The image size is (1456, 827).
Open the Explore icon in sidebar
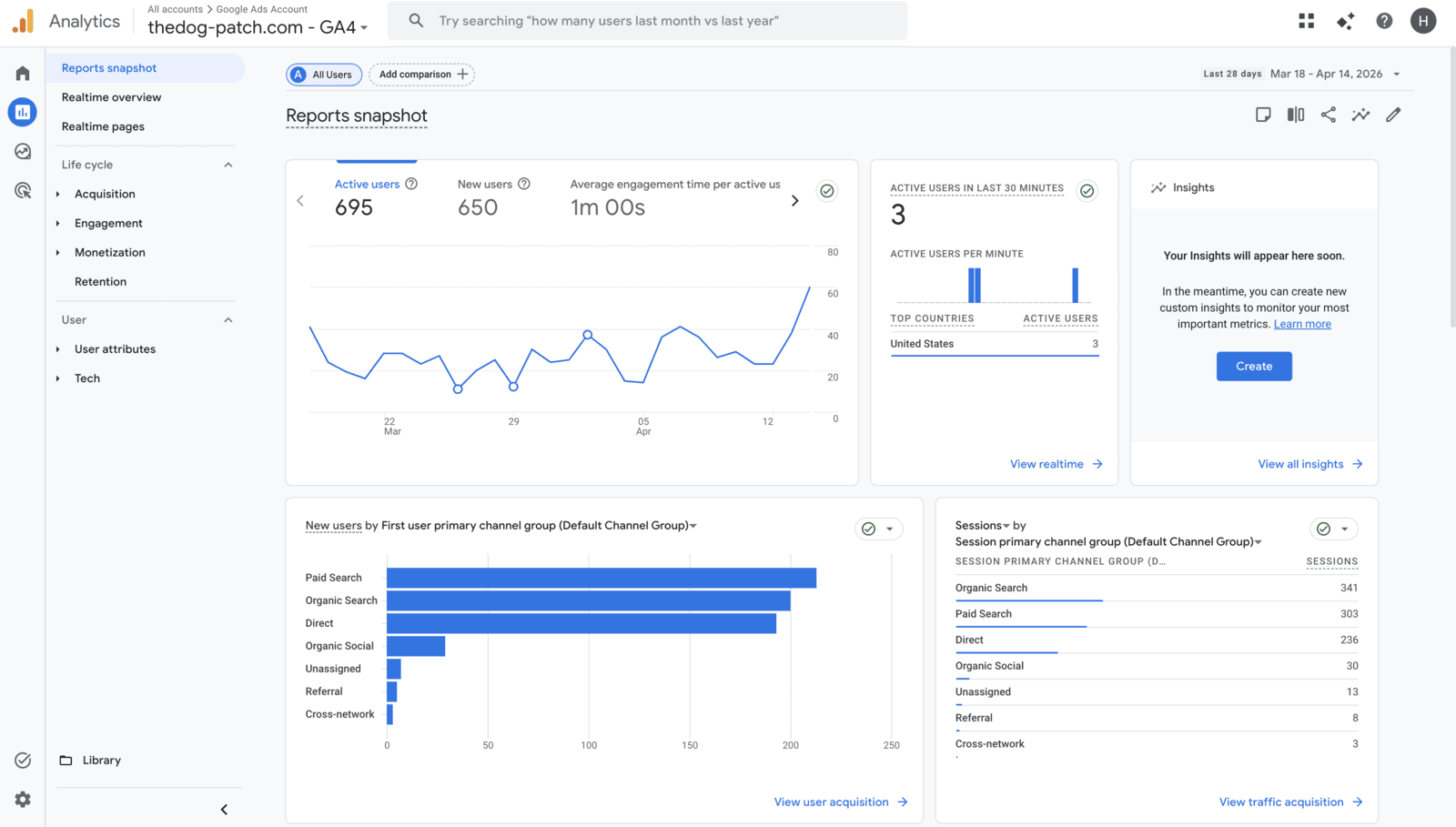pos(23,151)
